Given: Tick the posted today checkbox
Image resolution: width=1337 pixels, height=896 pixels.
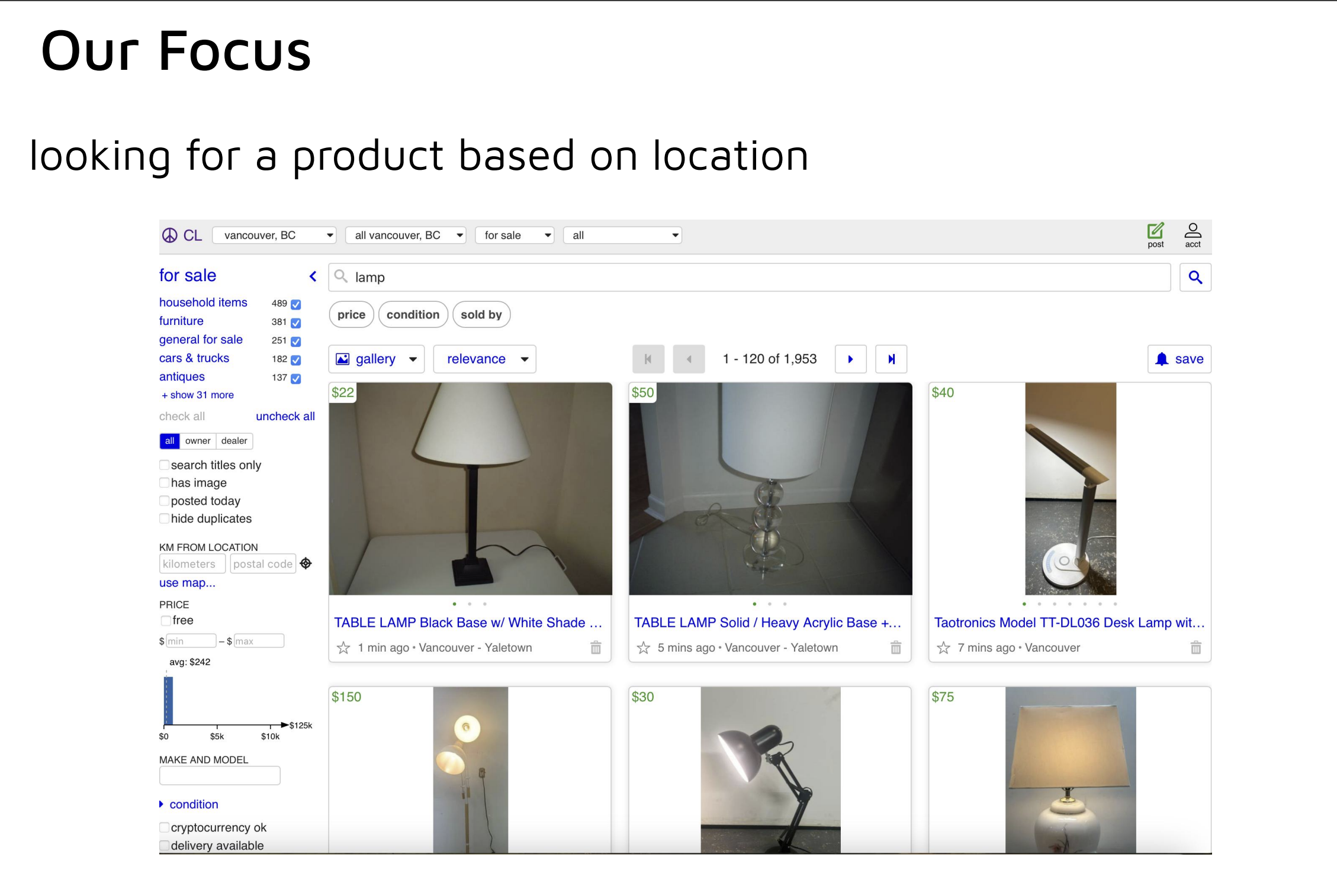Looking at the screenshot, I should (x=165, y=501).
